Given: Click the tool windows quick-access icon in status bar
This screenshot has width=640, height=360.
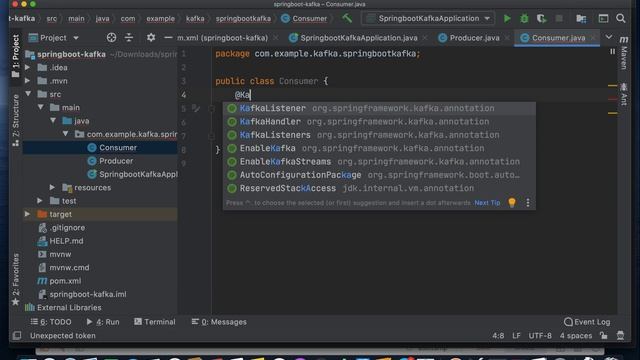Looking at the screenshot, I should click(x=17, y=336).
